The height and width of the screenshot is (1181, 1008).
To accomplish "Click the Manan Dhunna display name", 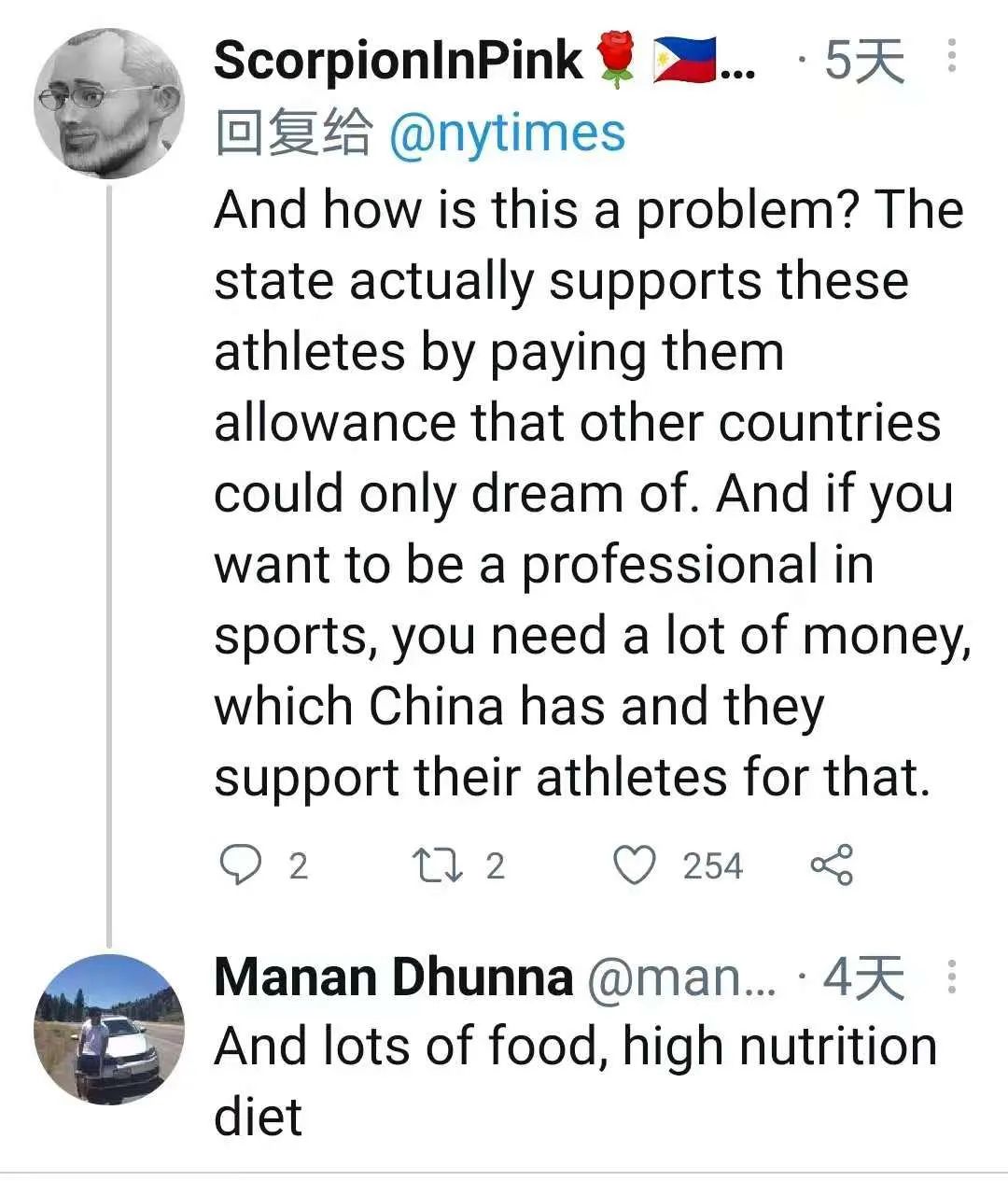I will (x=393, y=977).
